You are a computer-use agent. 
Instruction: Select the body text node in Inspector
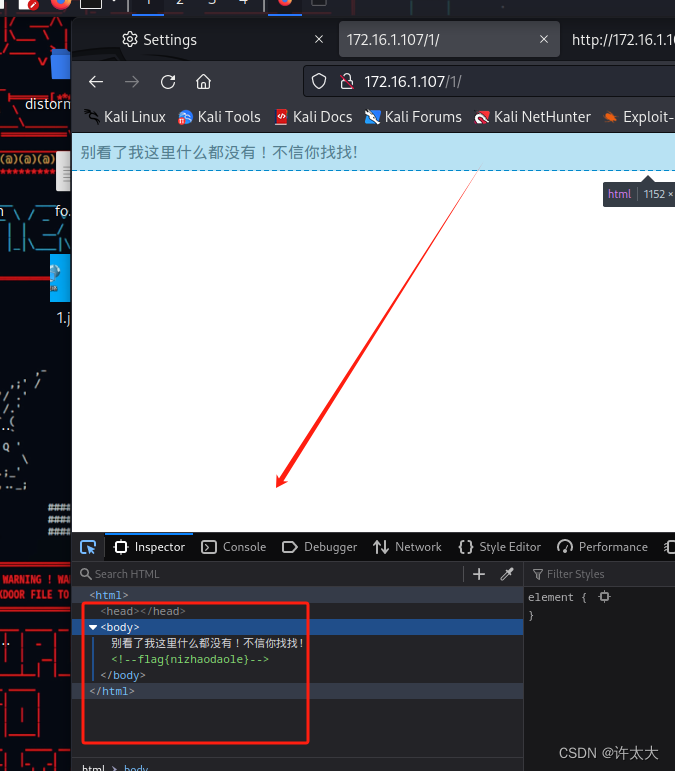pos(207,643)
